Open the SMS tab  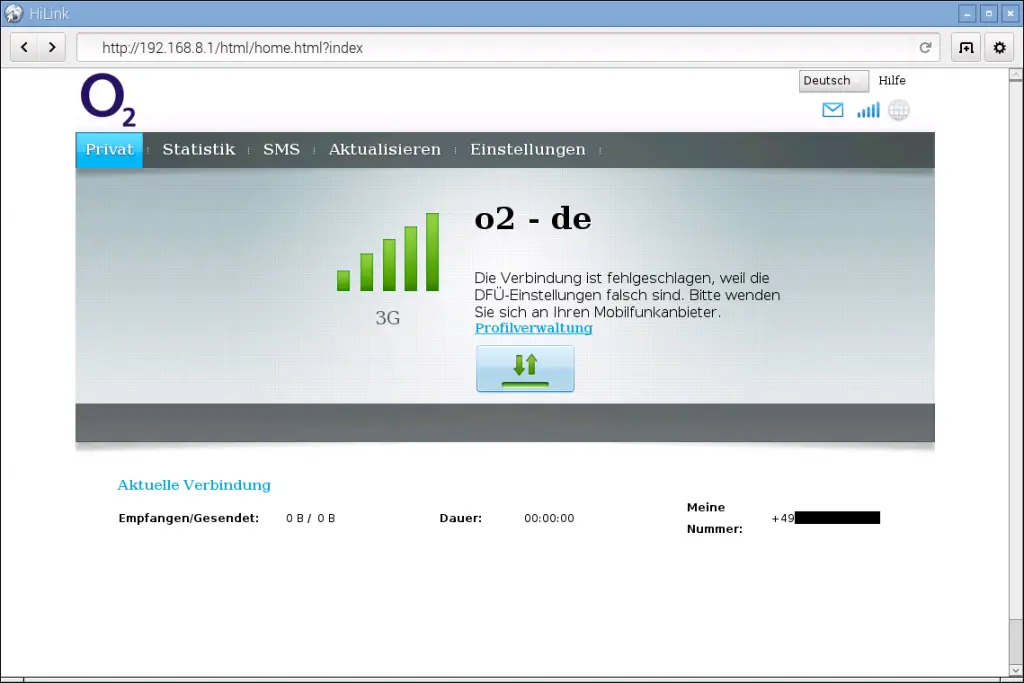[281, 150]
